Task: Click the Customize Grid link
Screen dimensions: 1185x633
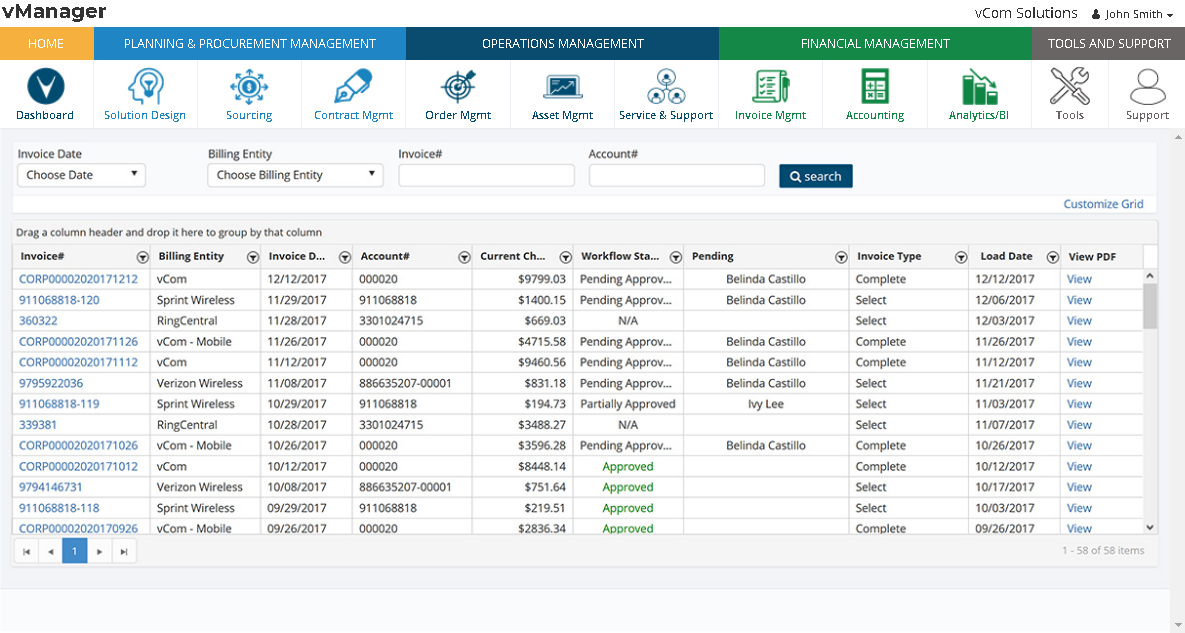Action: pyautogui.click(x=1103, y=204)
